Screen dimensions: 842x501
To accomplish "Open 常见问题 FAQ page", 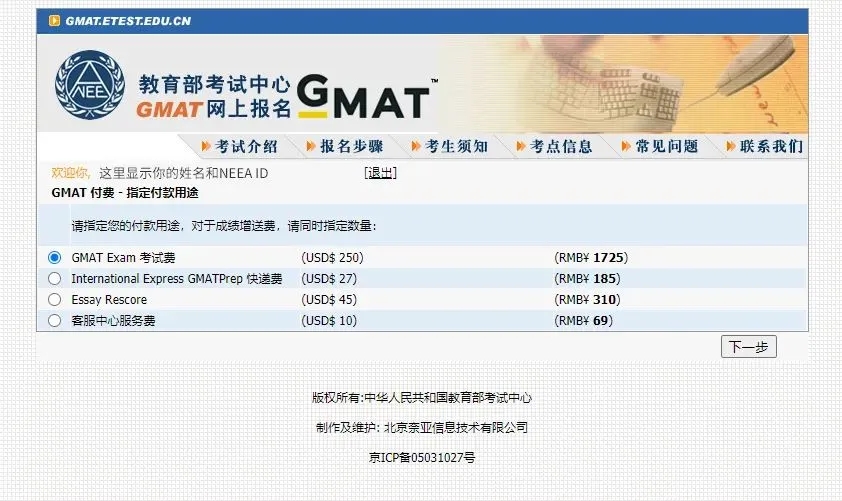I will point(666,147).
